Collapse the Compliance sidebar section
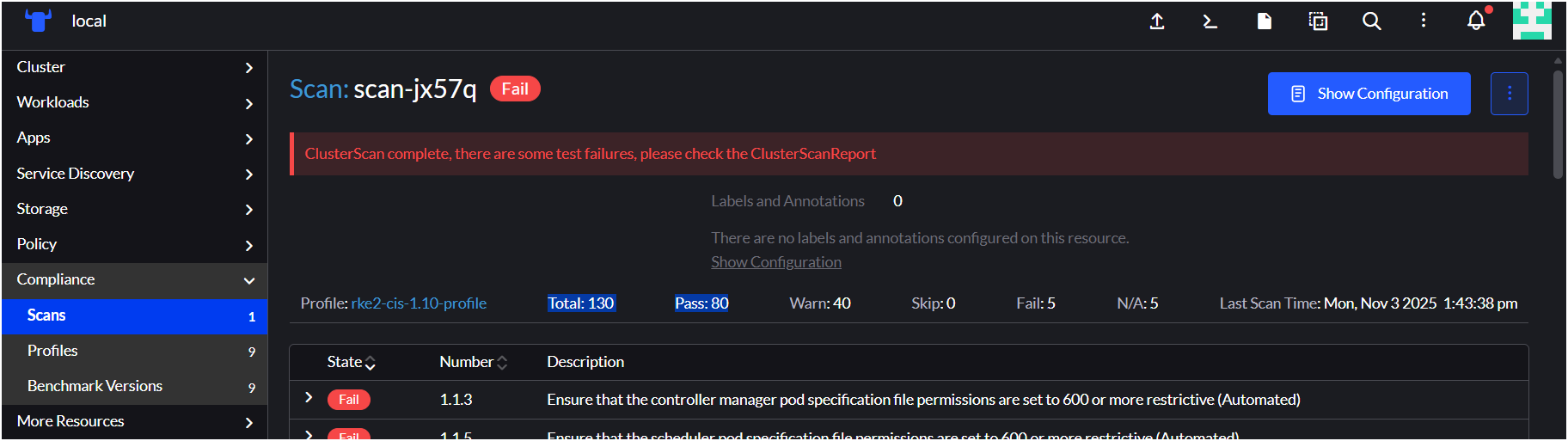Viewport: 1568px width, 441px height. point(248,280)
